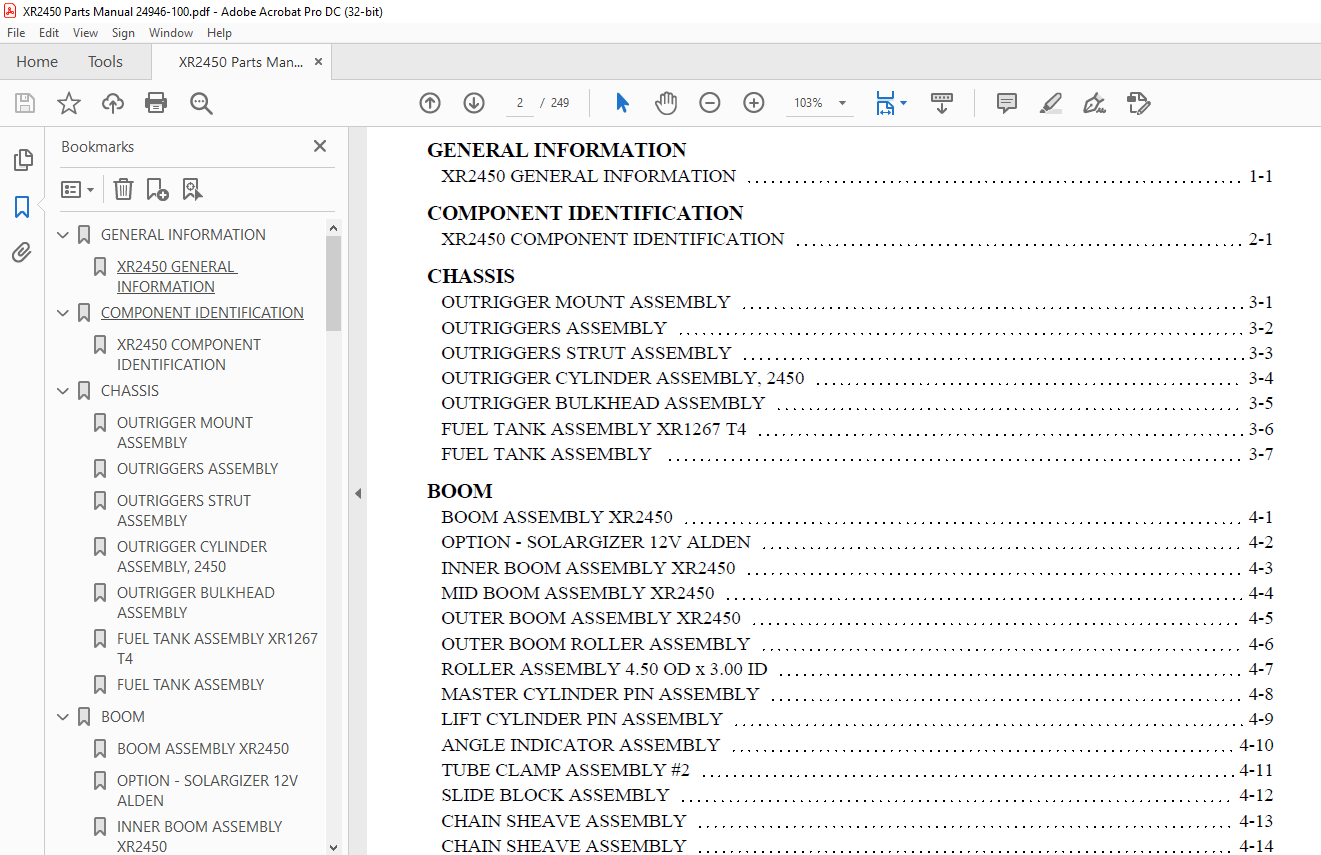Add a sticky note comment
Image resolution: width=1321 pixels, height=855 pixels.
[1007, 103]
